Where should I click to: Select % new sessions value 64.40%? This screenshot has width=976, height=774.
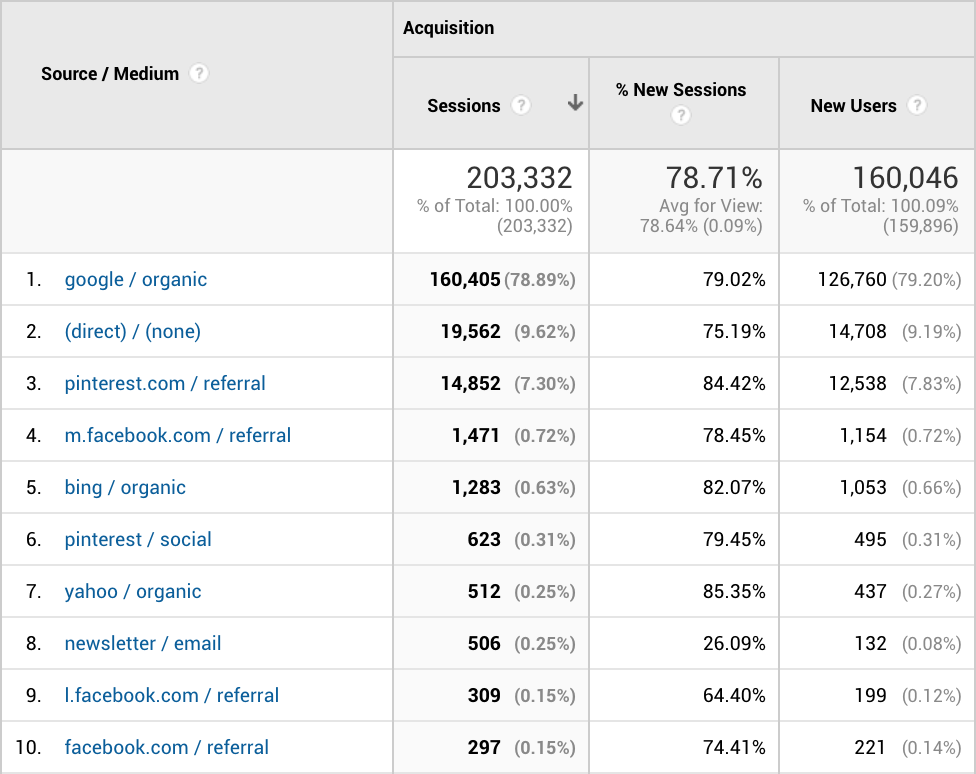[734, 695]
